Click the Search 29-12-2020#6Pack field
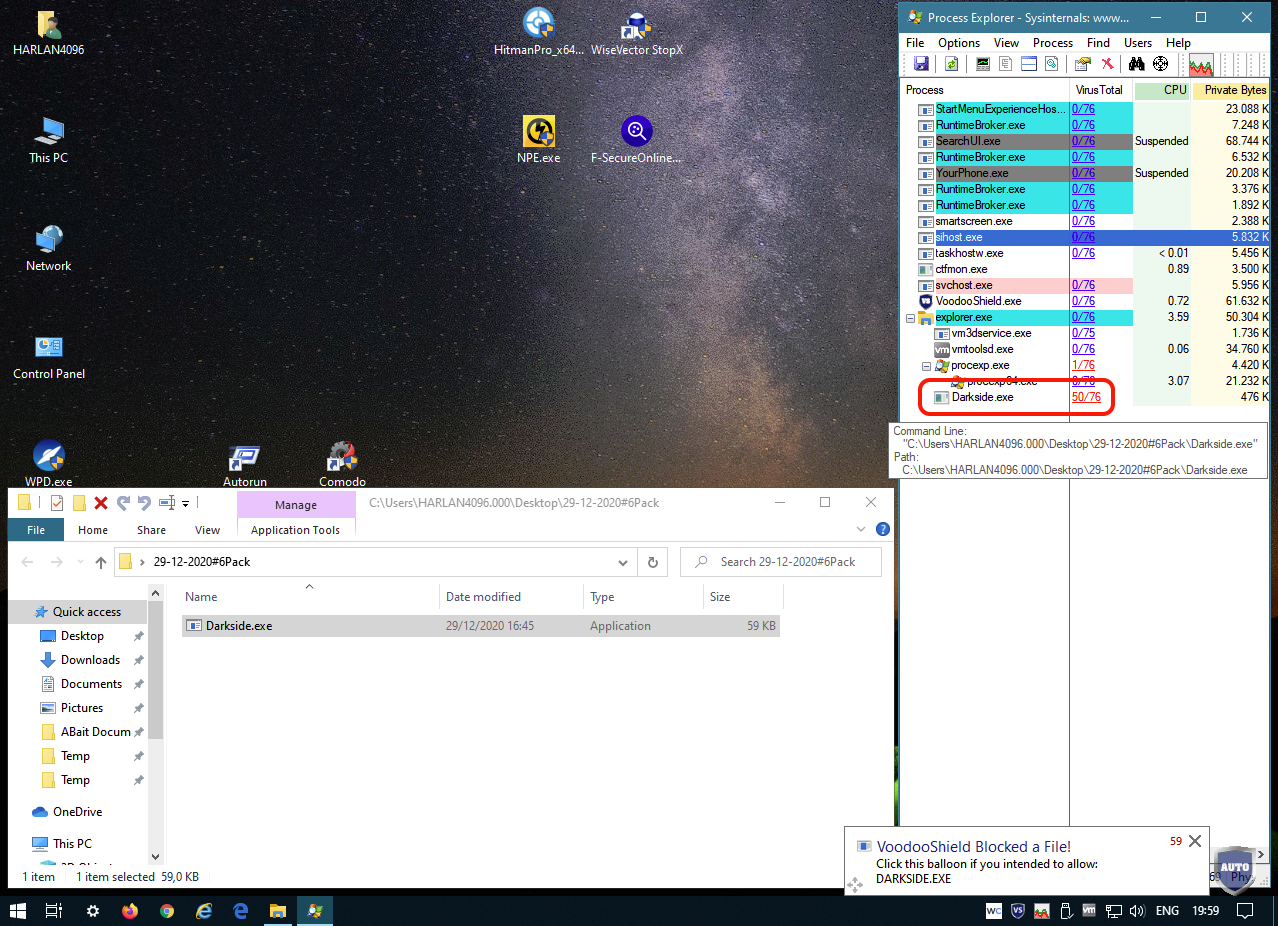This screenshot has width=1278, height=926. point(781,562)
